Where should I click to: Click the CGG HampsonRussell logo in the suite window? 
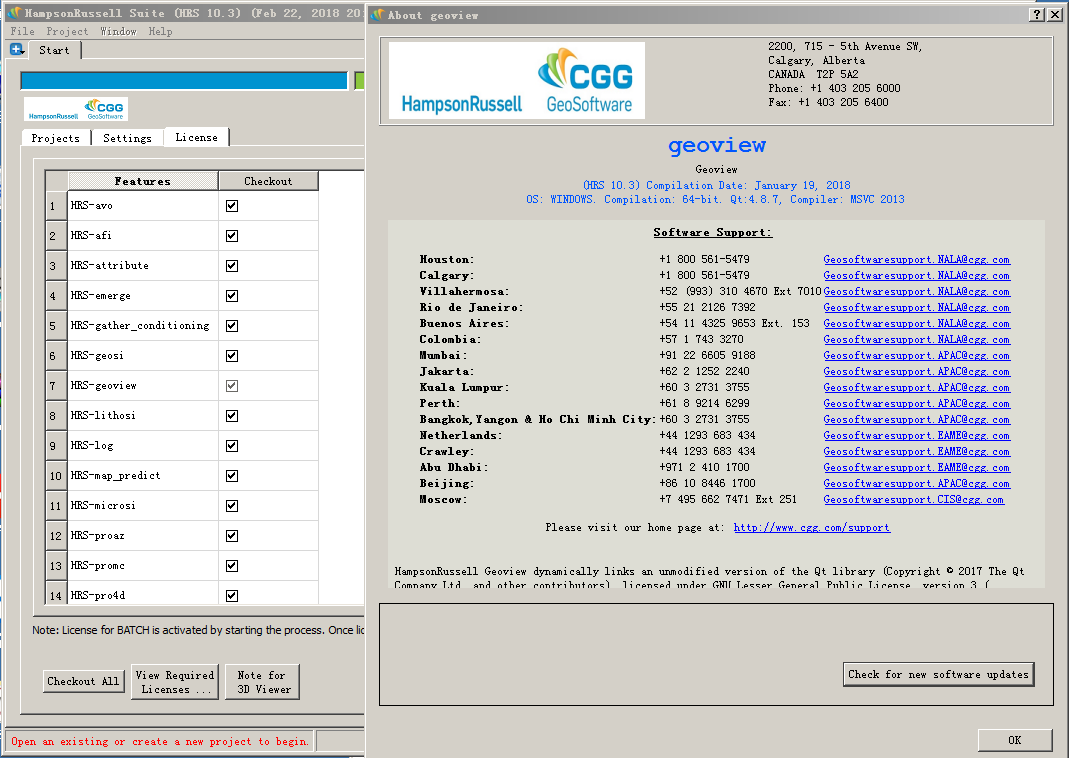[x=76, y=109]
